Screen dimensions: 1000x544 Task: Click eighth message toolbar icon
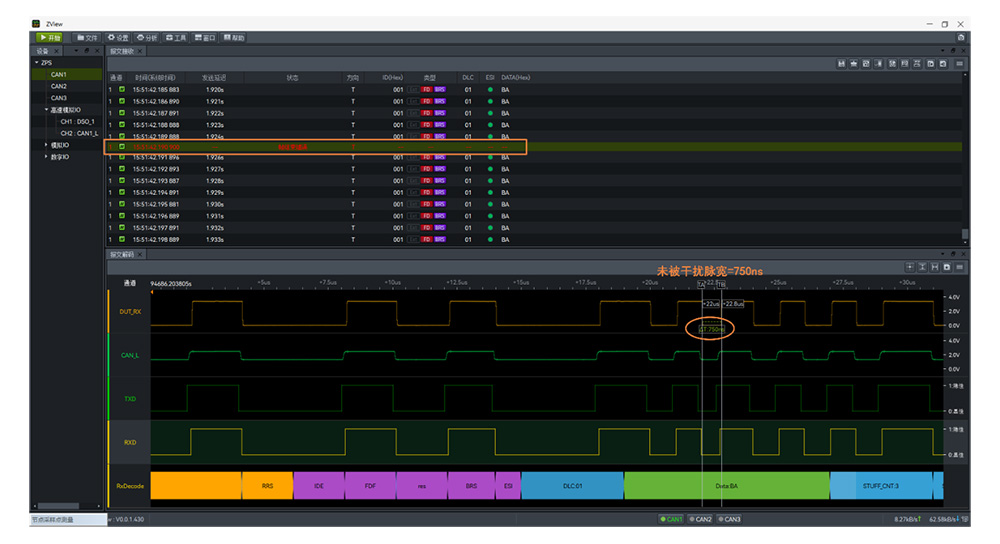(x=930, y=64)
